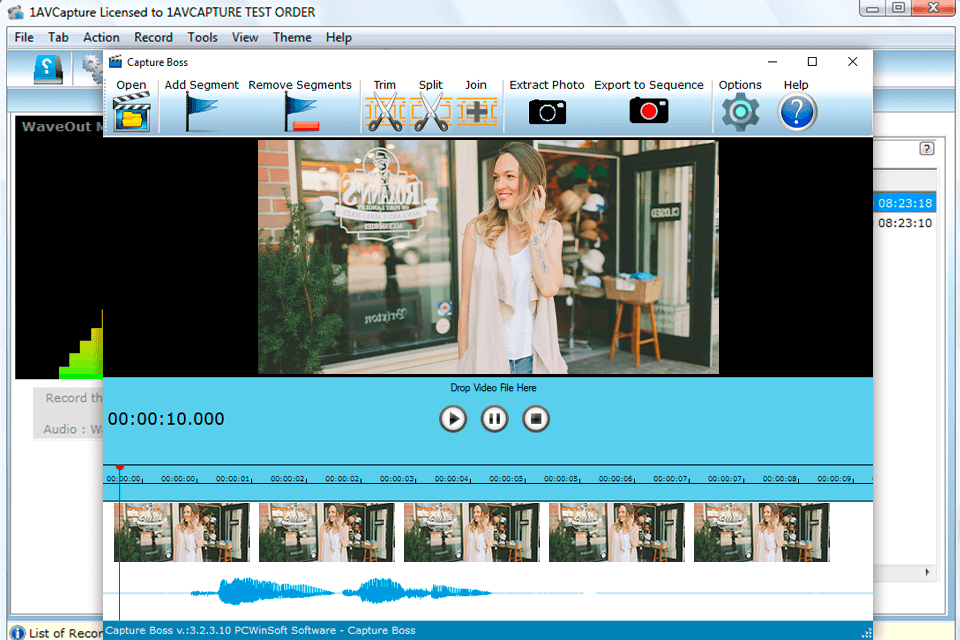Open the Theme menu in 1AVCapture
Image resolution: width=960 pixels, height=640 pixels.
pos(292,37)
